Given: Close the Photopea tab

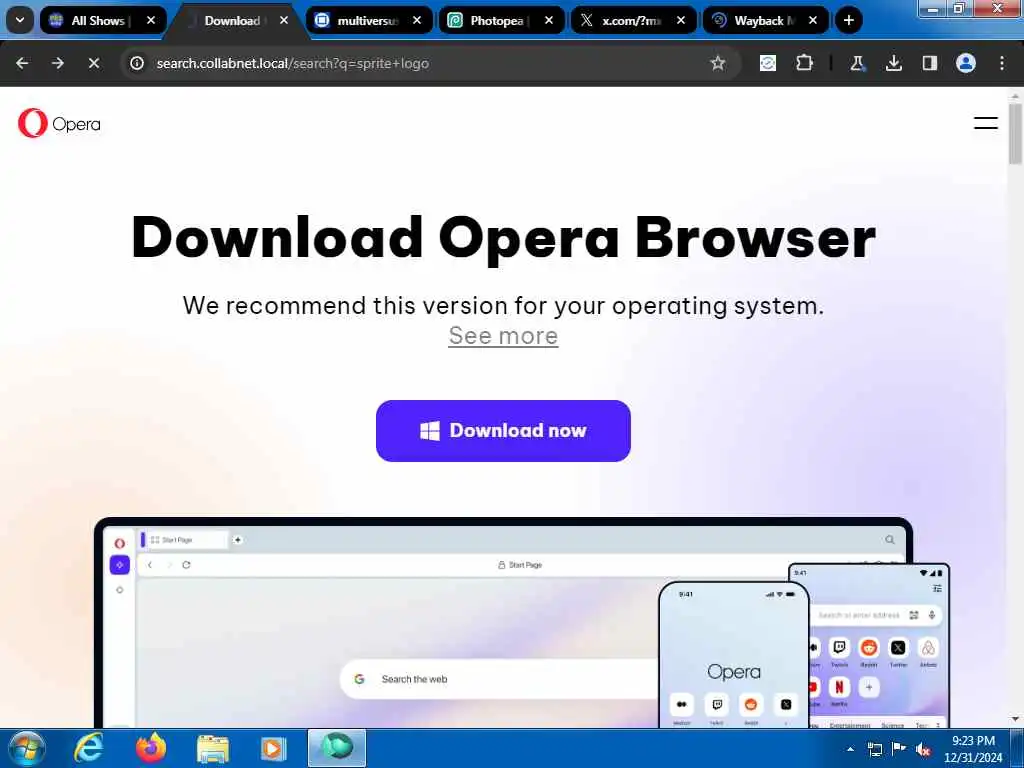Looking at the screenshot, I should coord(549,20).
